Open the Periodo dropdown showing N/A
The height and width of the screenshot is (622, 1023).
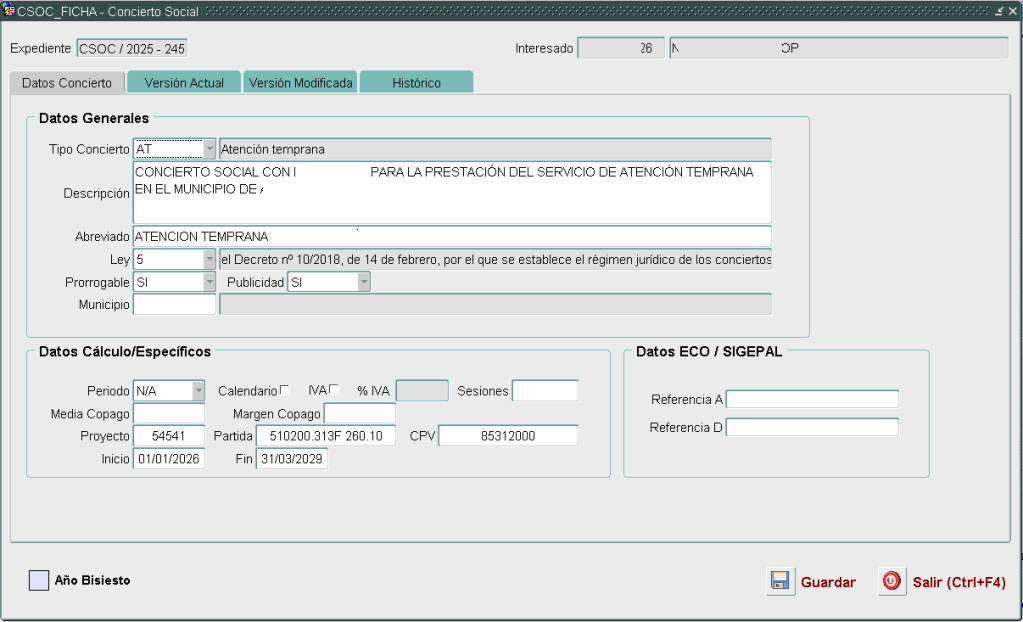click(198, 391)
